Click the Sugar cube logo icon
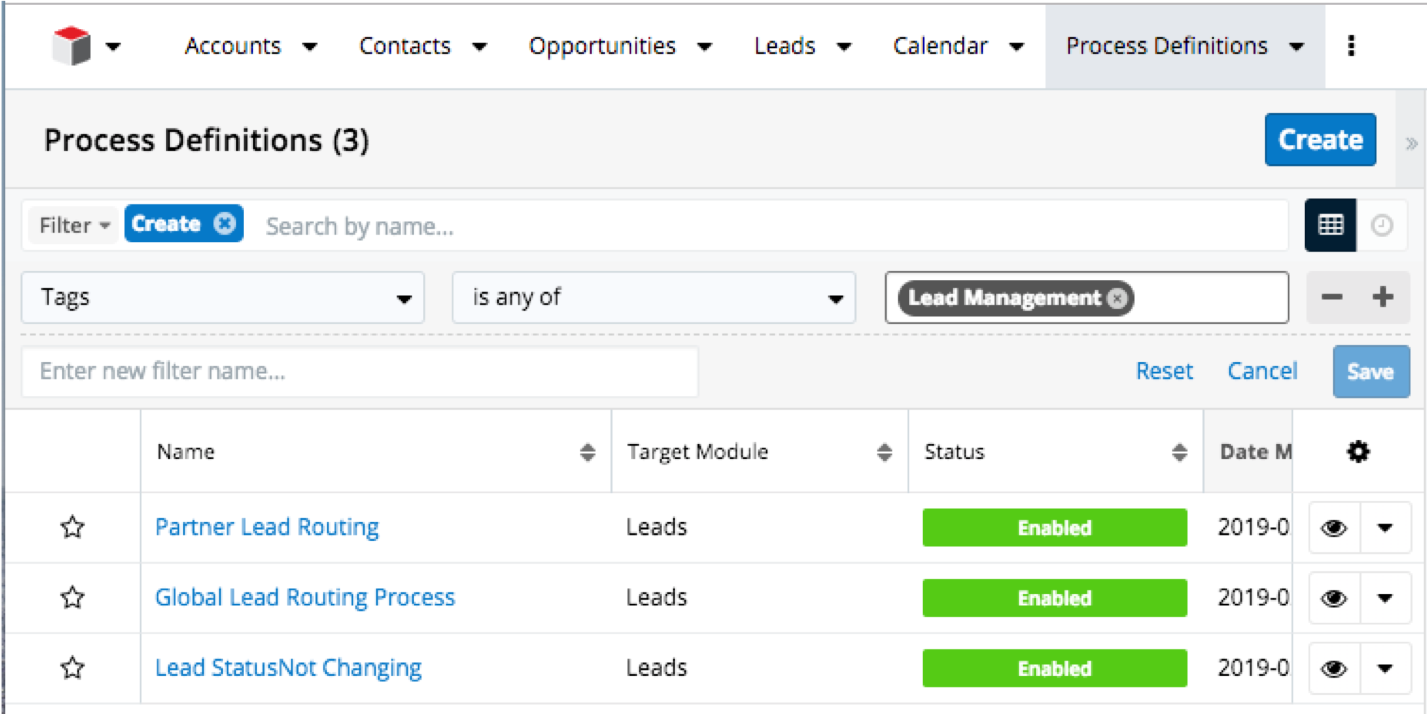The height and width of the screenshot is (714, 1427). [72, 46]
